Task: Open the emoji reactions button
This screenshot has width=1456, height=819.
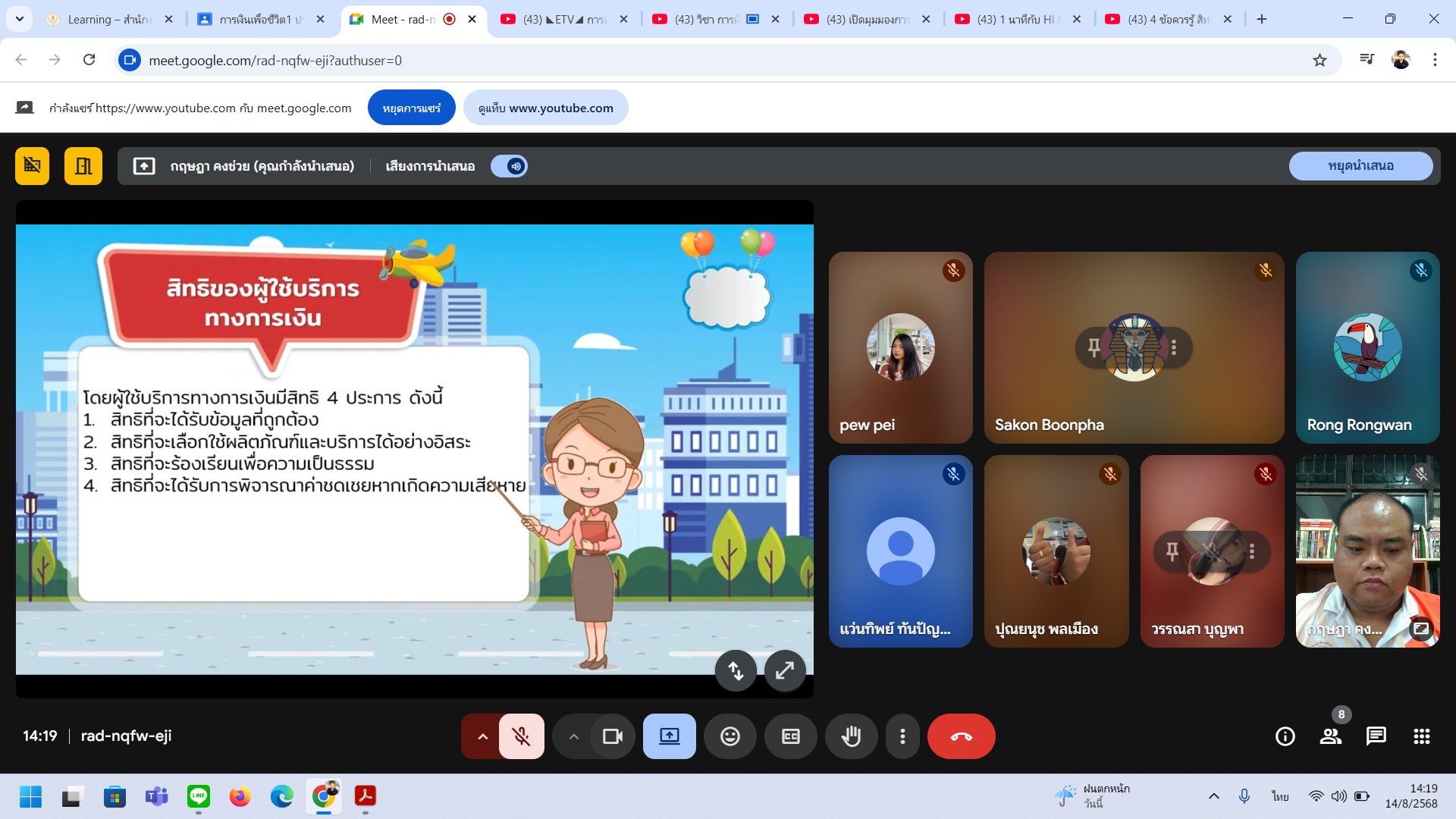Action: tap(730, 736)
